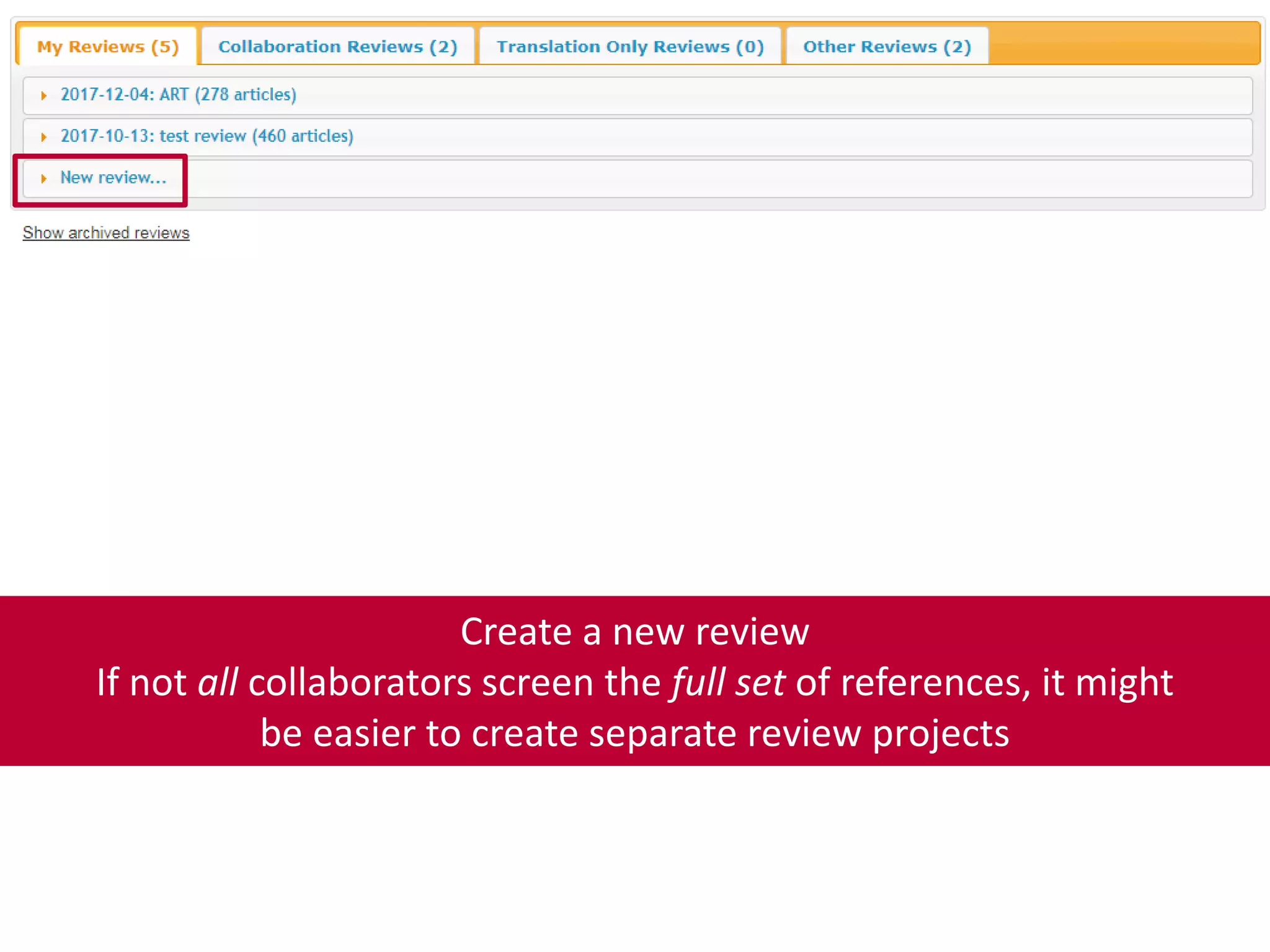The height and width of the screenshot is (952, 1270).
Task: Open the Collaboration Reviews (2) tab
Action: pyautogui.click(x=337, y=46)
